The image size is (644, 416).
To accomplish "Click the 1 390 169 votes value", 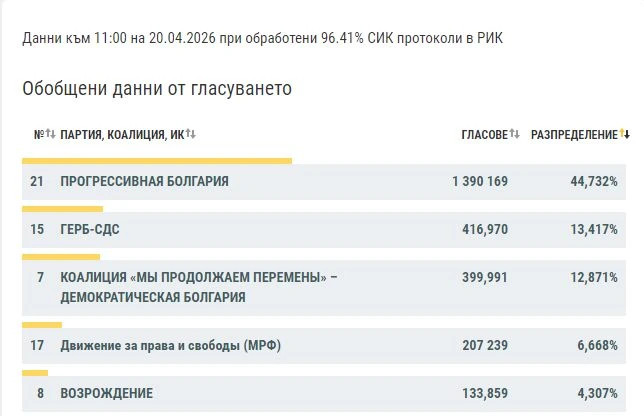I will point(480,181).
